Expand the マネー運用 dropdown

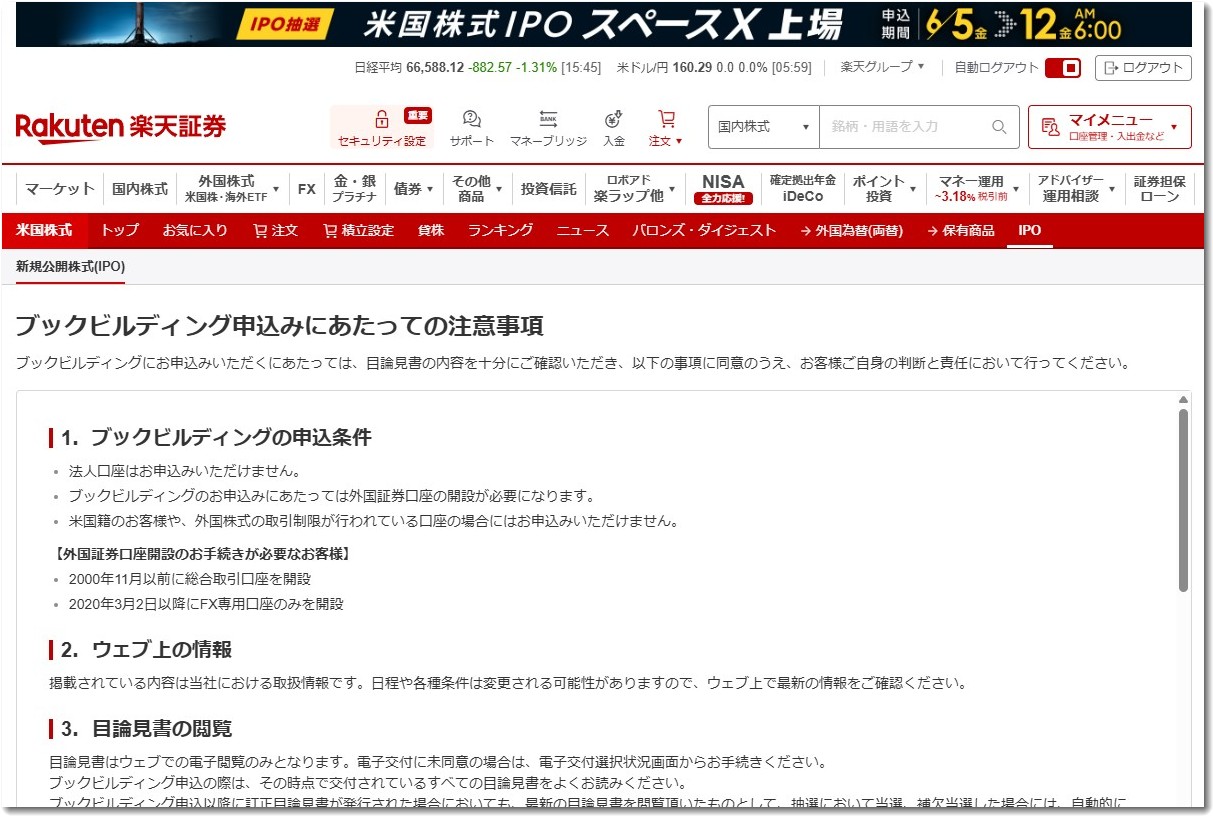click(x=1016, y=188)
